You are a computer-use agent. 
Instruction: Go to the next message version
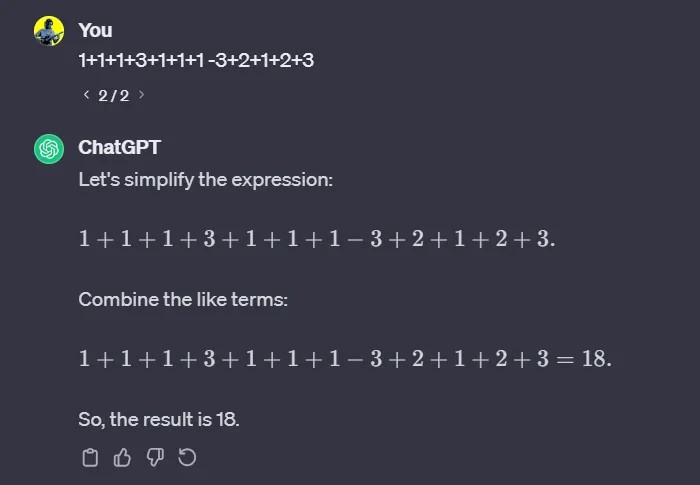(141, 95)
